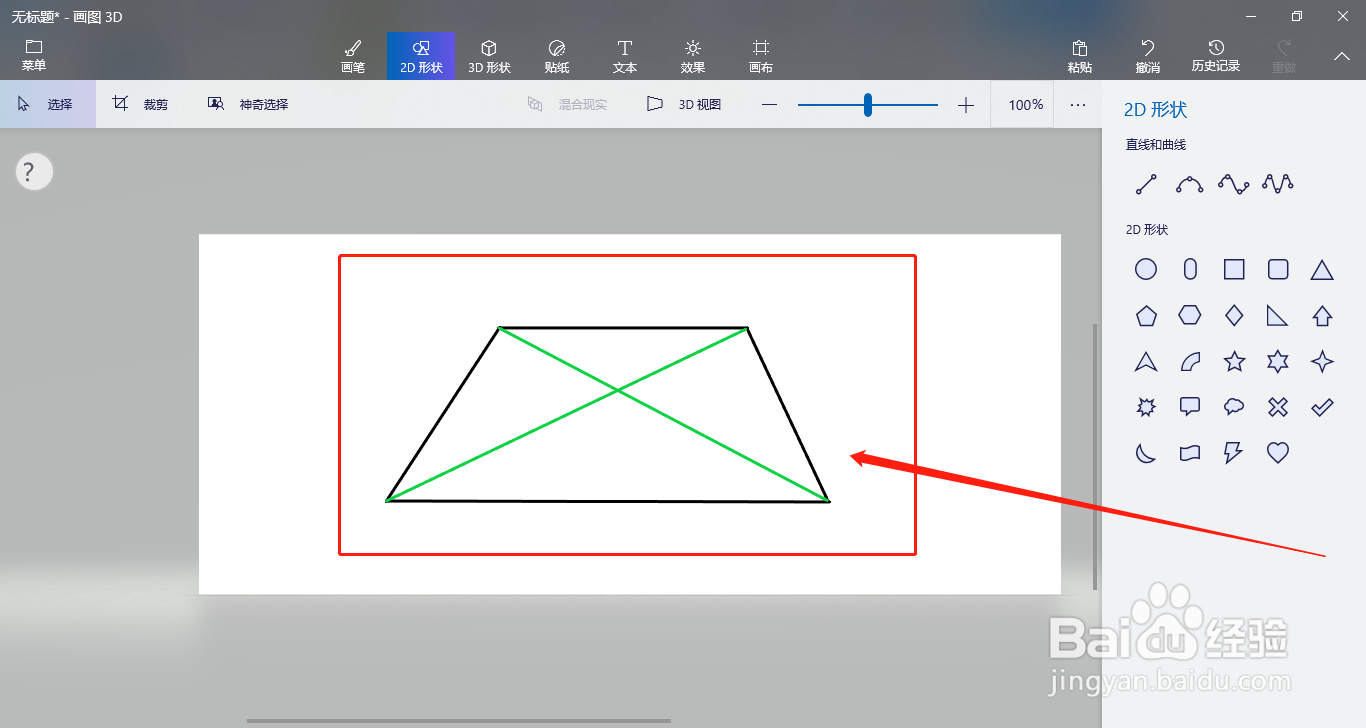Activate the 裁剪 crop tool

[141, 104]
